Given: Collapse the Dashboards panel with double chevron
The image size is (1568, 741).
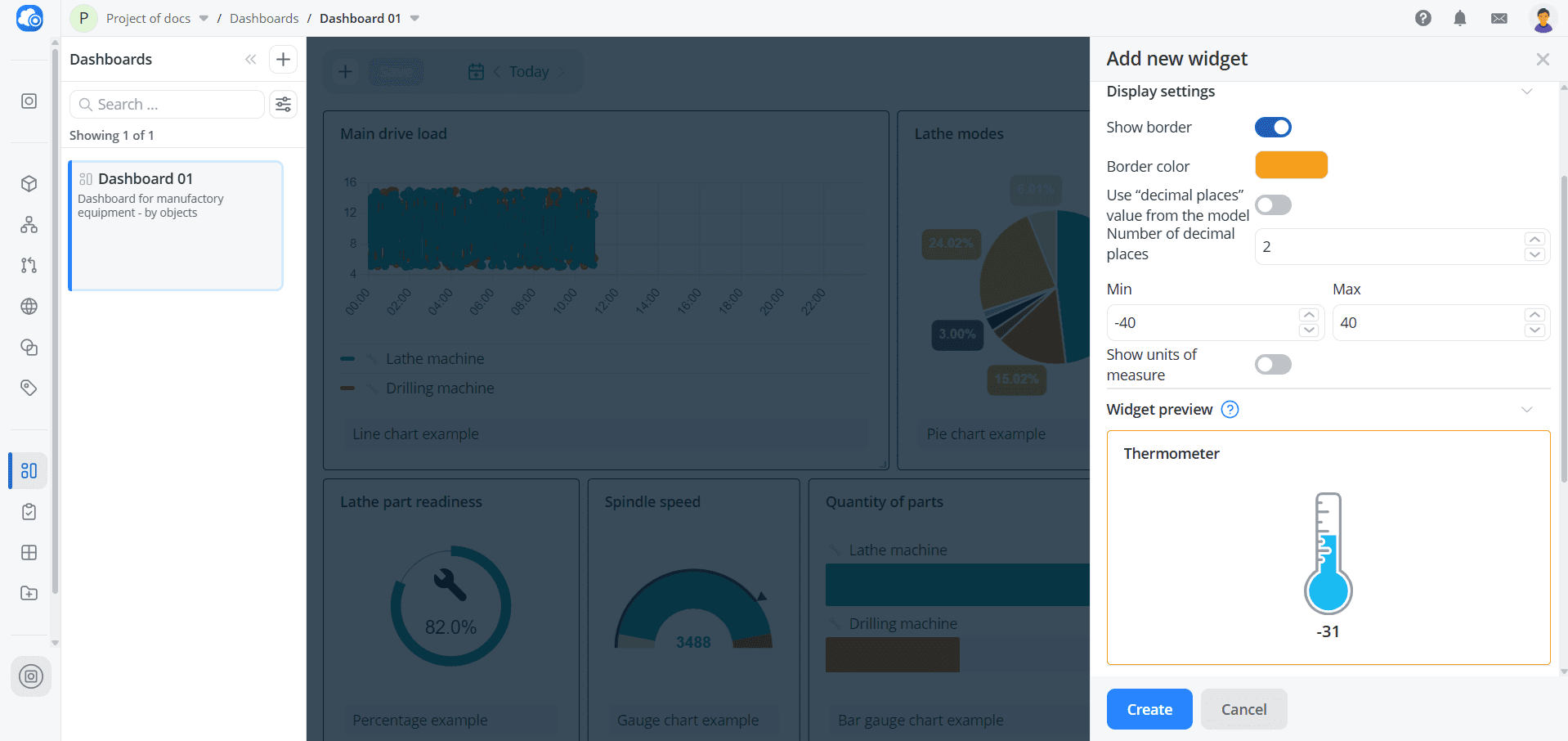Looking at the screenshot, I should point(250,59).
